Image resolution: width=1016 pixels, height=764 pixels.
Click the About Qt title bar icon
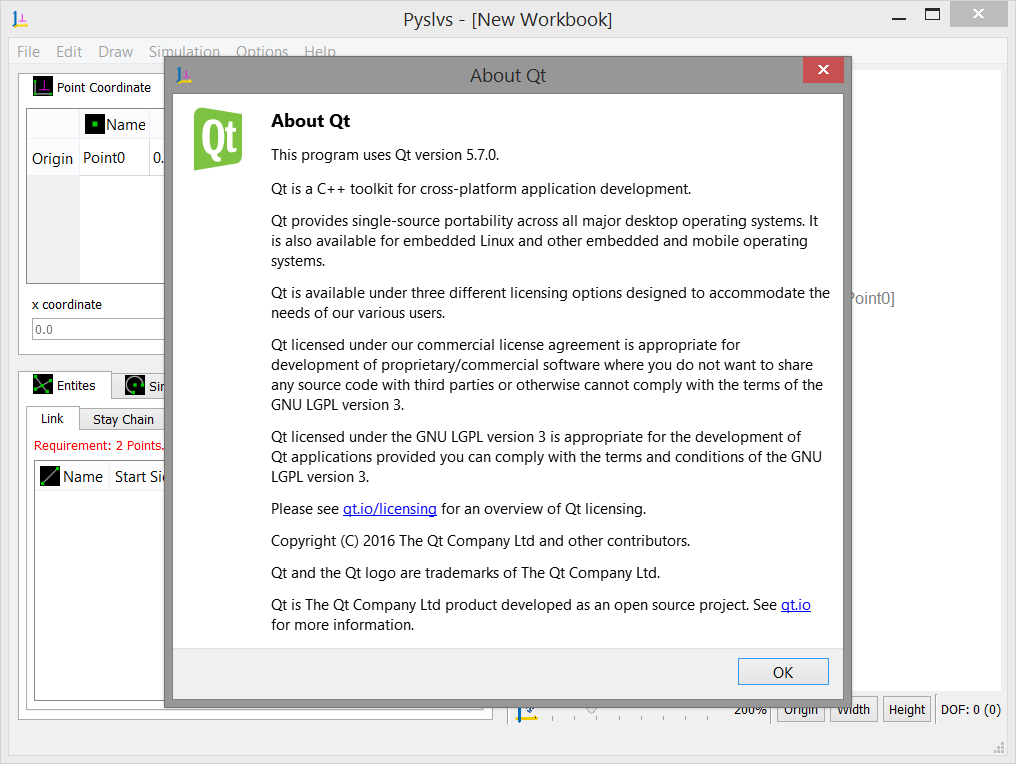[184, 76]
